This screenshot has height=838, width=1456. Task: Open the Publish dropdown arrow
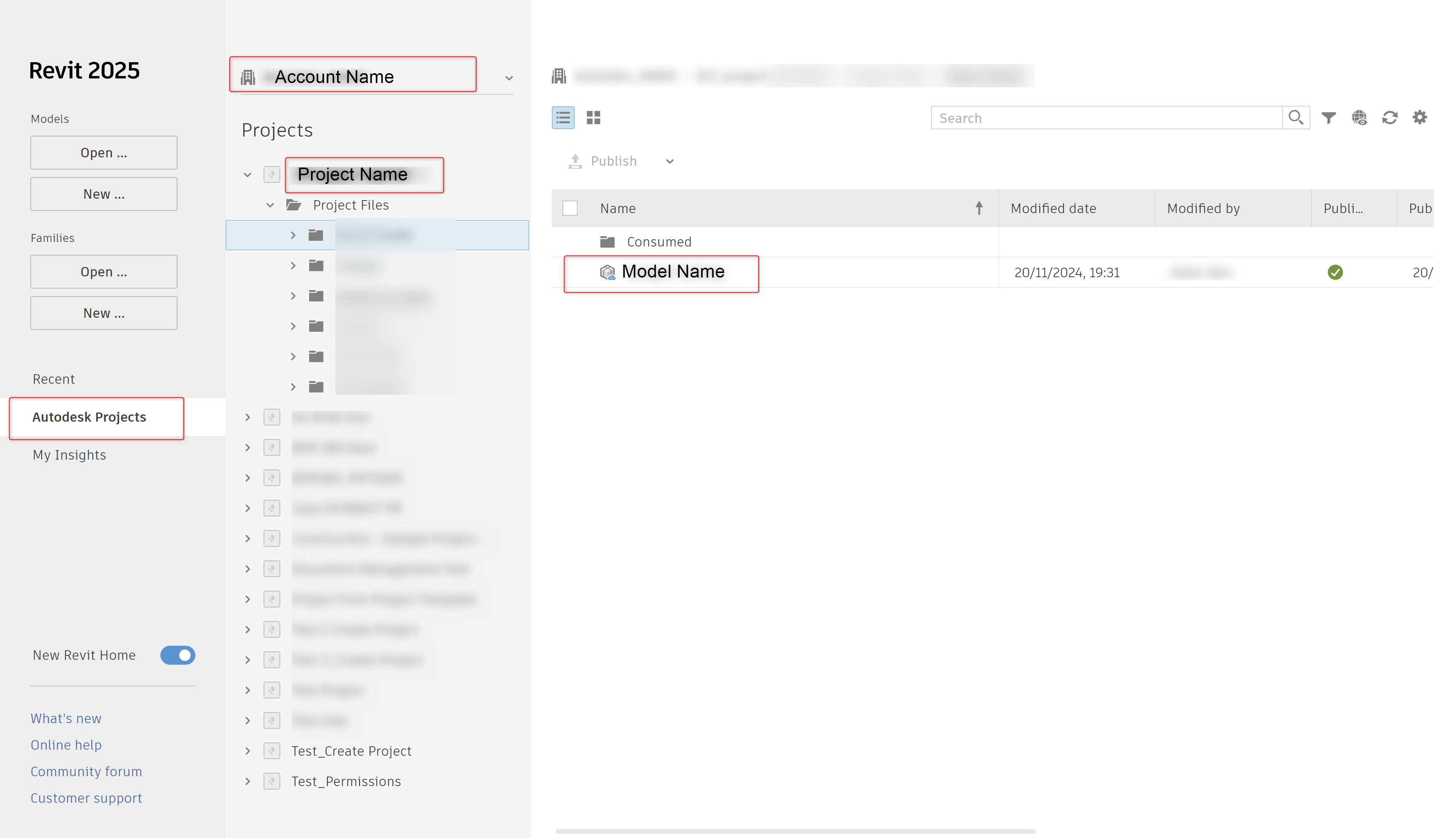[x=670, y=161]
